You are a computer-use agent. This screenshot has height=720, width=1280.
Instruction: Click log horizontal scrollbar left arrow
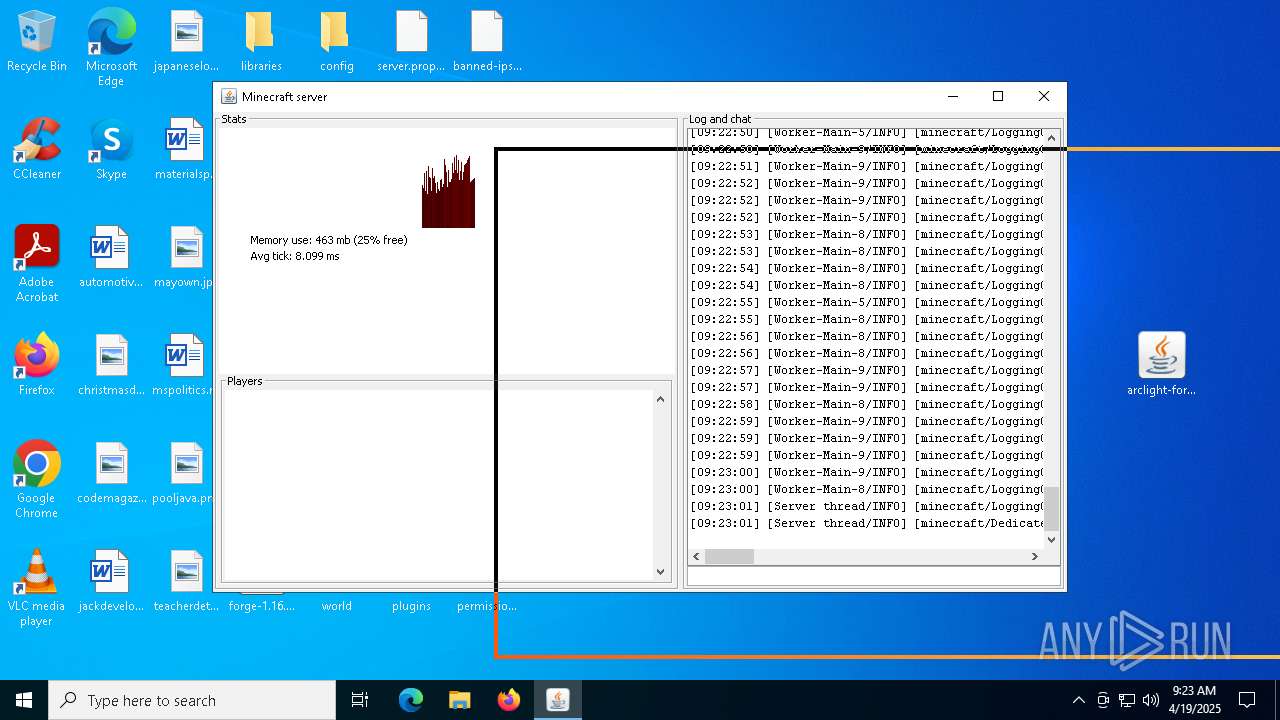click(x=696, y=556)
